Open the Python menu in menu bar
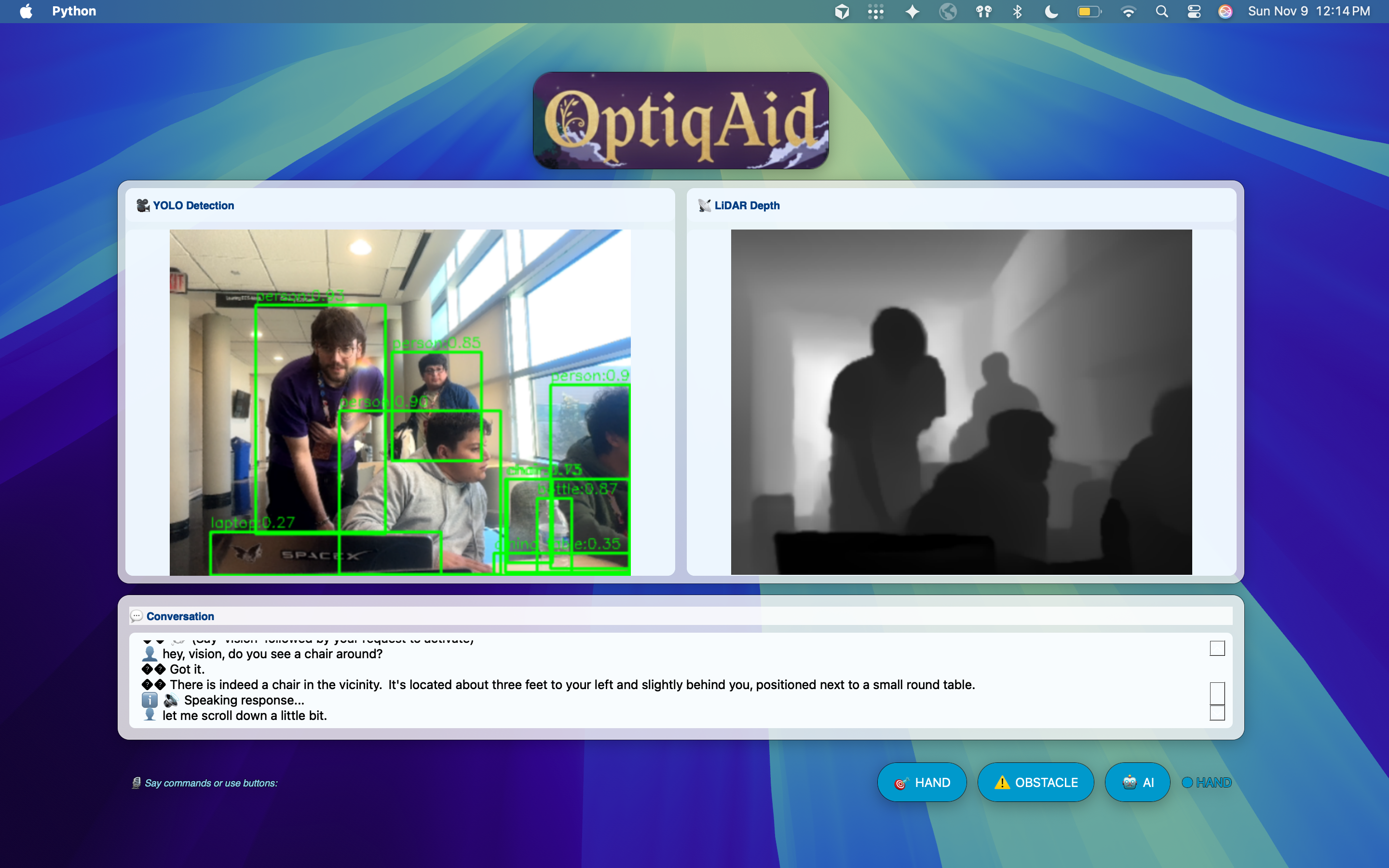Viewport: 1389px width, 868px height. [74, 12]
